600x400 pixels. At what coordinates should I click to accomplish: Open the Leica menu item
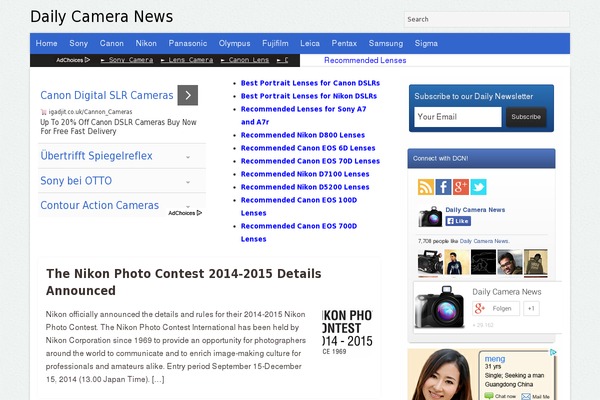[310, 43]
